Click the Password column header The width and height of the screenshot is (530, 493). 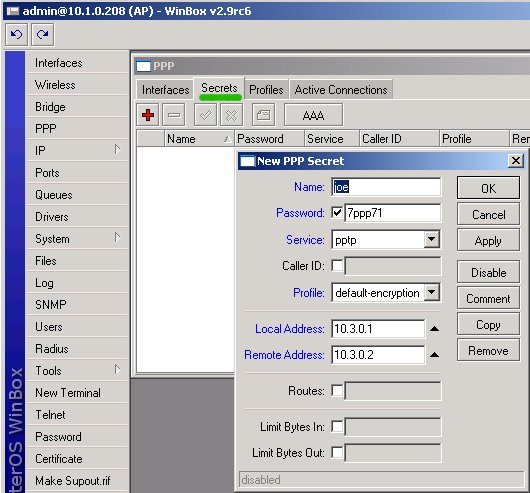(x=269, y=138)
